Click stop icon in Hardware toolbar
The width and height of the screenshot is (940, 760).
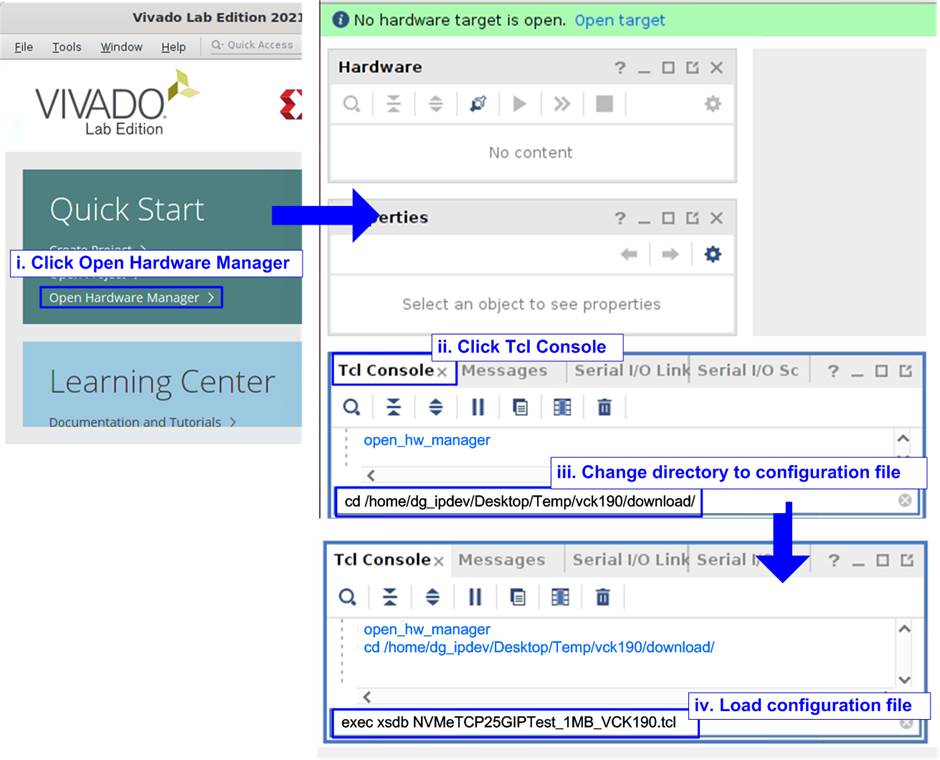pos(604,104)
